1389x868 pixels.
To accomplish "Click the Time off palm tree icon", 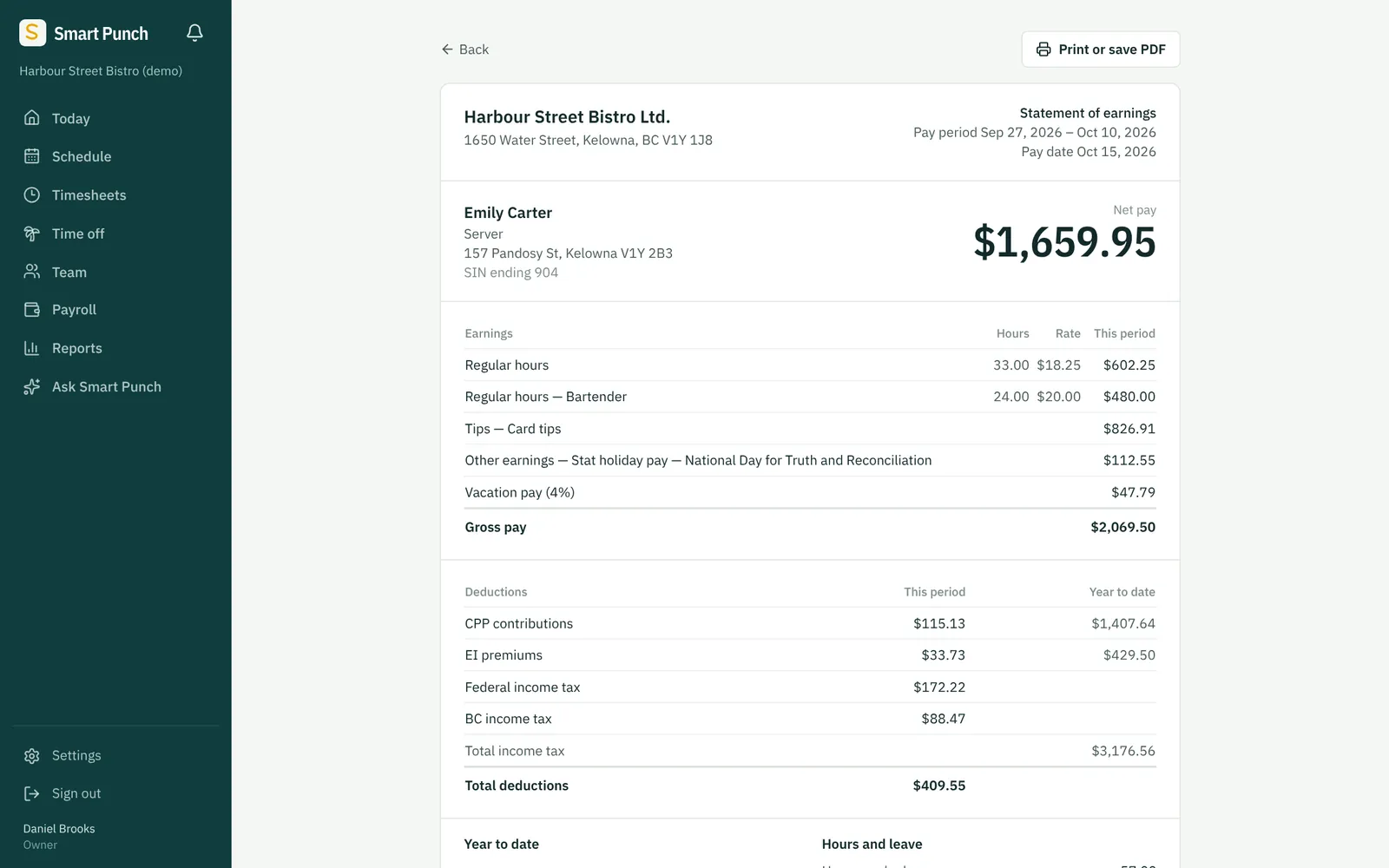I will pos(32,233).
